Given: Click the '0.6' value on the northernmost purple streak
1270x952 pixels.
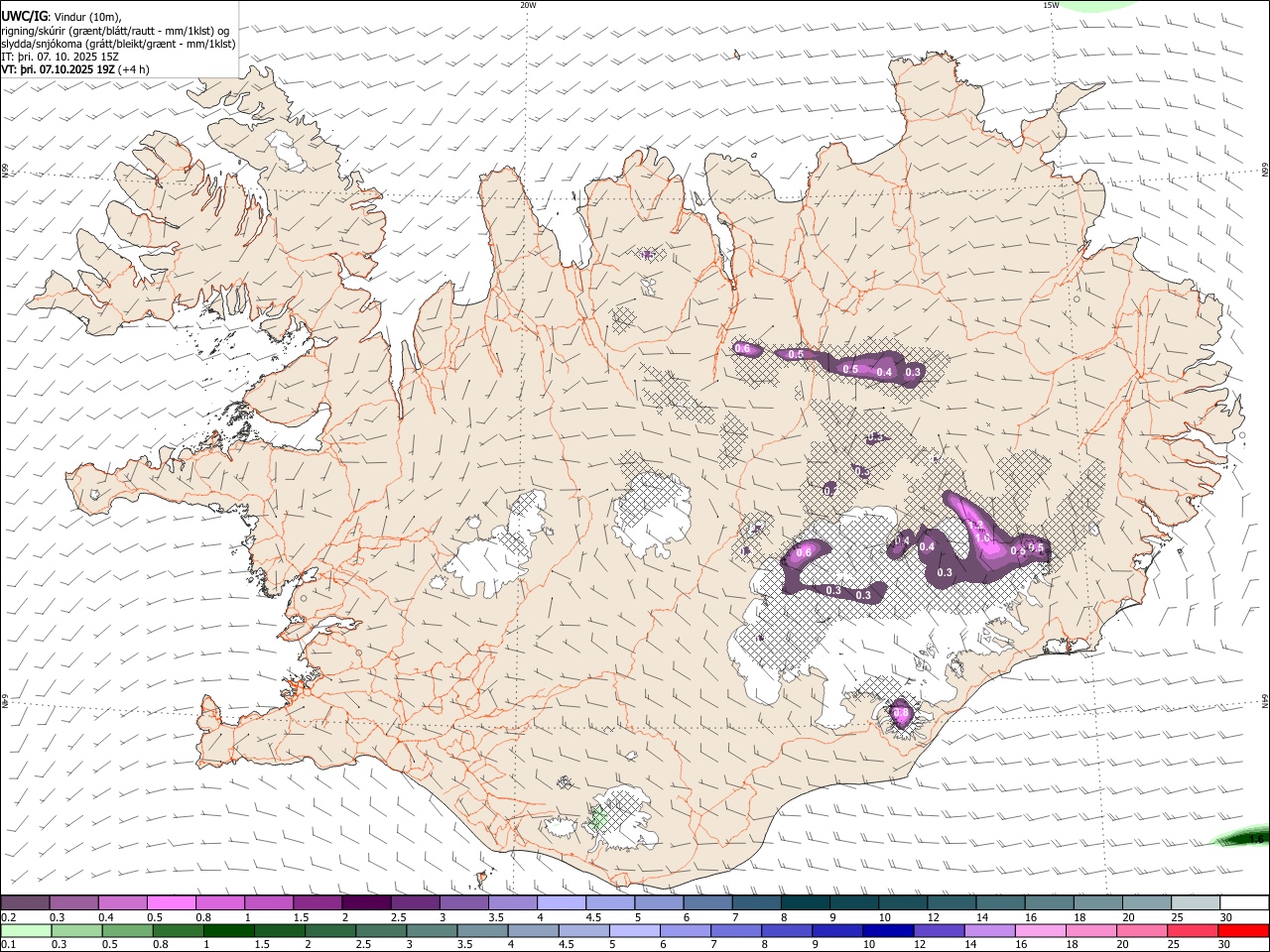Looking at the screenshot, I should pyautogui.click(x=742, y=349).
